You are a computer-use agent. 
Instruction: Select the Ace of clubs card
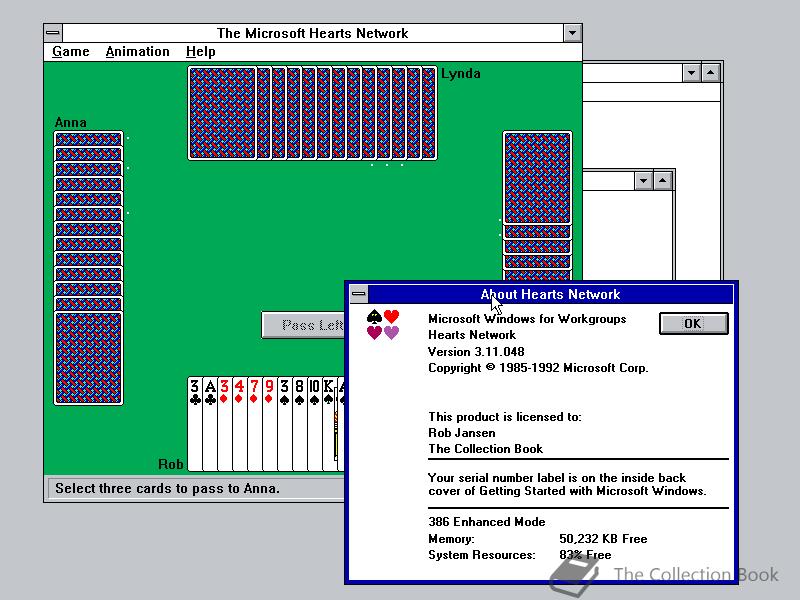[210, 423]
